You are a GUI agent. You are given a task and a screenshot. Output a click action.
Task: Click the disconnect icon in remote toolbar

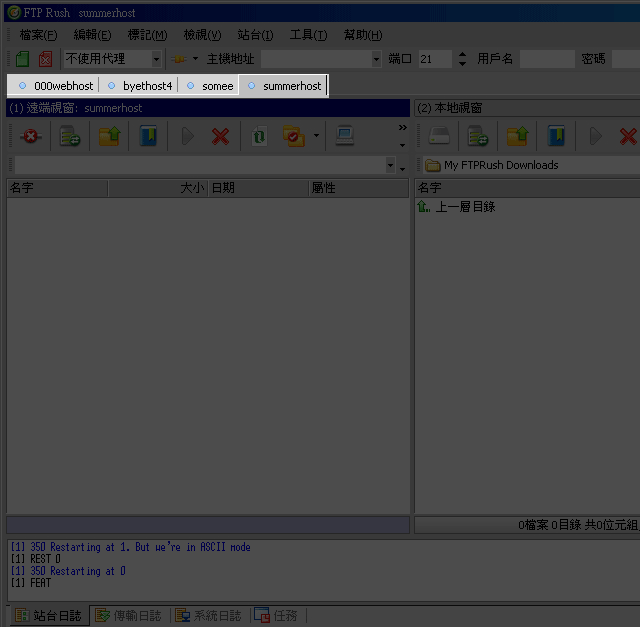[31, 136]
